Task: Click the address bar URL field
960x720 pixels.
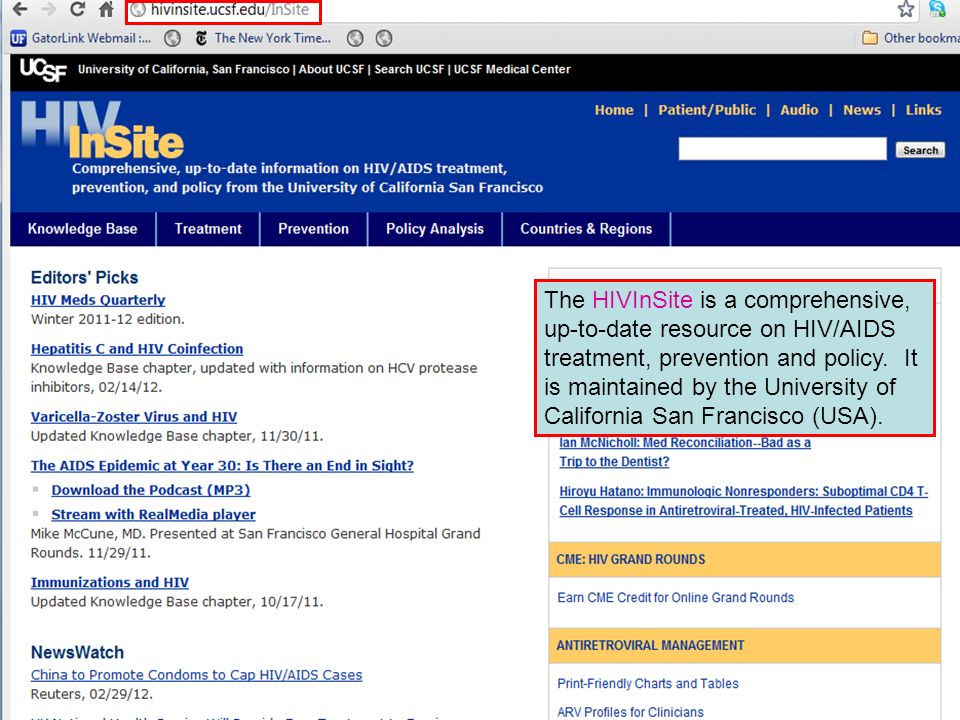Action: point(223,10)
